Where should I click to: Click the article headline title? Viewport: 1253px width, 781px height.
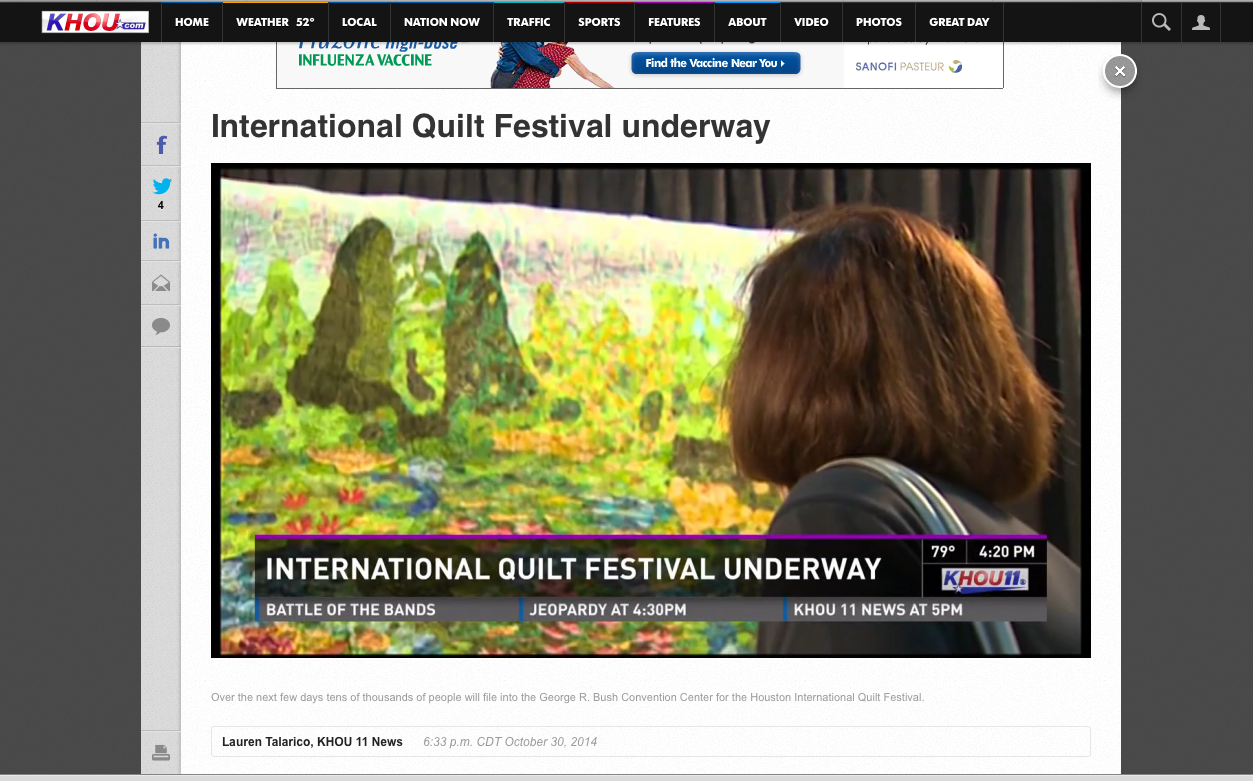pos(490,126)
